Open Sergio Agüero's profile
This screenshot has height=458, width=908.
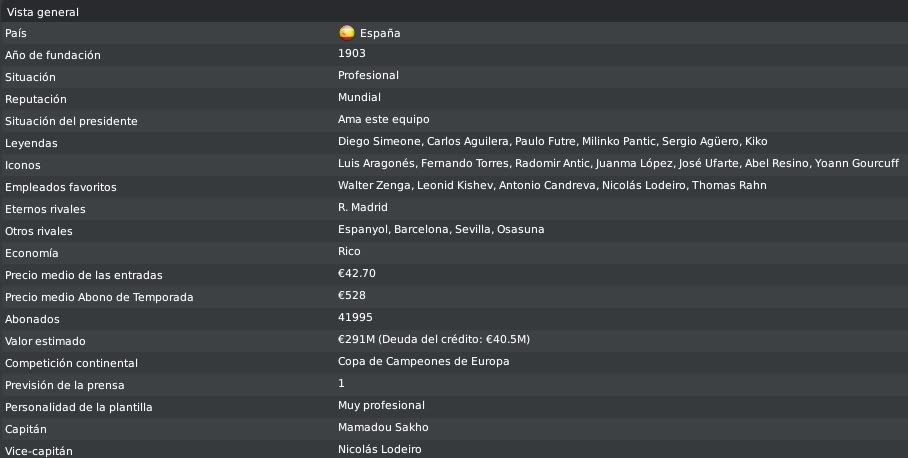700,141
